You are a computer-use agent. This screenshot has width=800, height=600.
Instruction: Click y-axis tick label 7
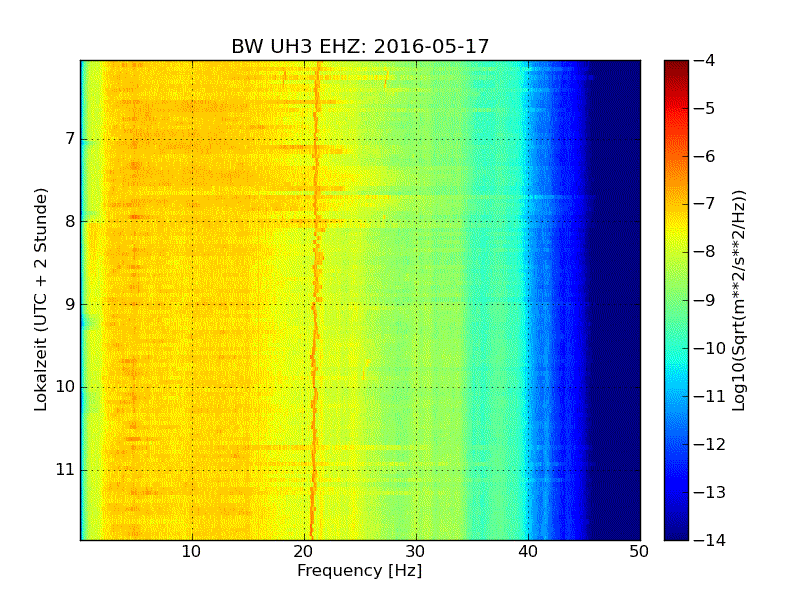coord(70,139)
